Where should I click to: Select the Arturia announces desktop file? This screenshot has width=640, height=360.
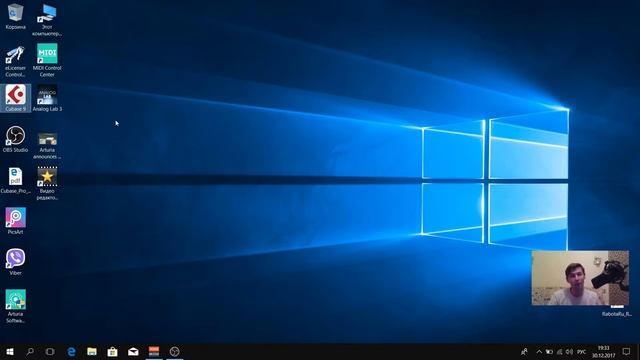(47, 145)
